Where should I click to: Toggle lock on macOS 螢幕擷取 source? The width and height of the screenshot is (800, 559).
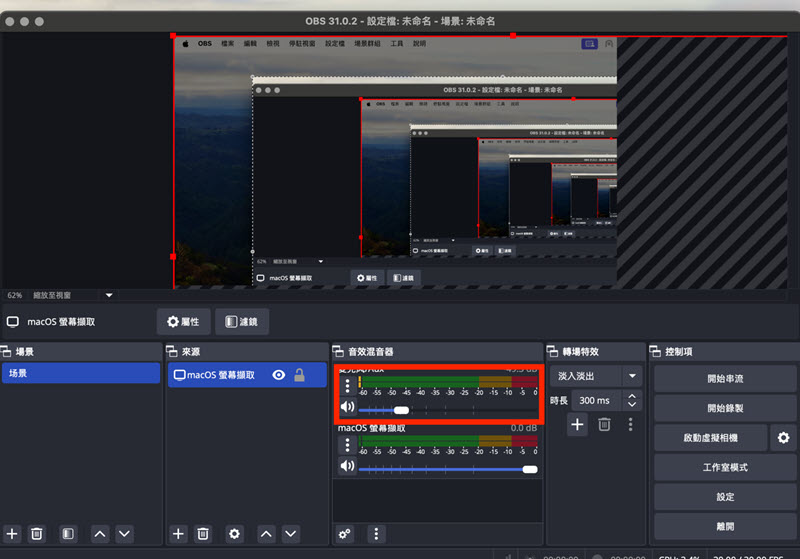[299, 375]
